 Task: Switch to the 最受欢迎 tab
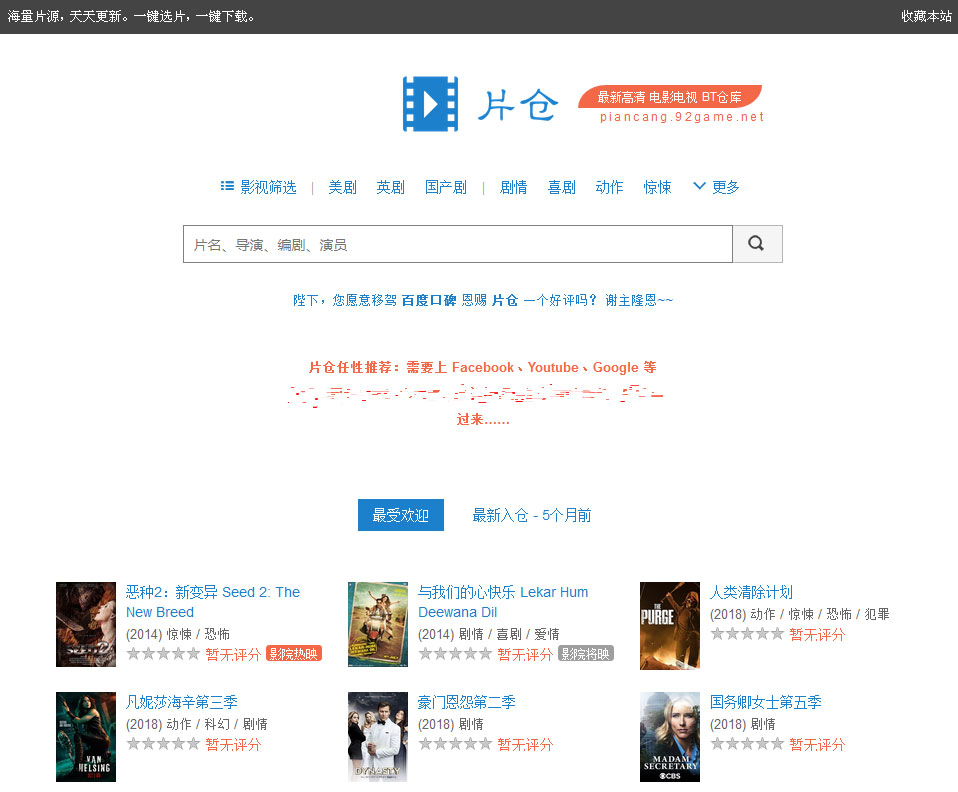pos(401,515)
